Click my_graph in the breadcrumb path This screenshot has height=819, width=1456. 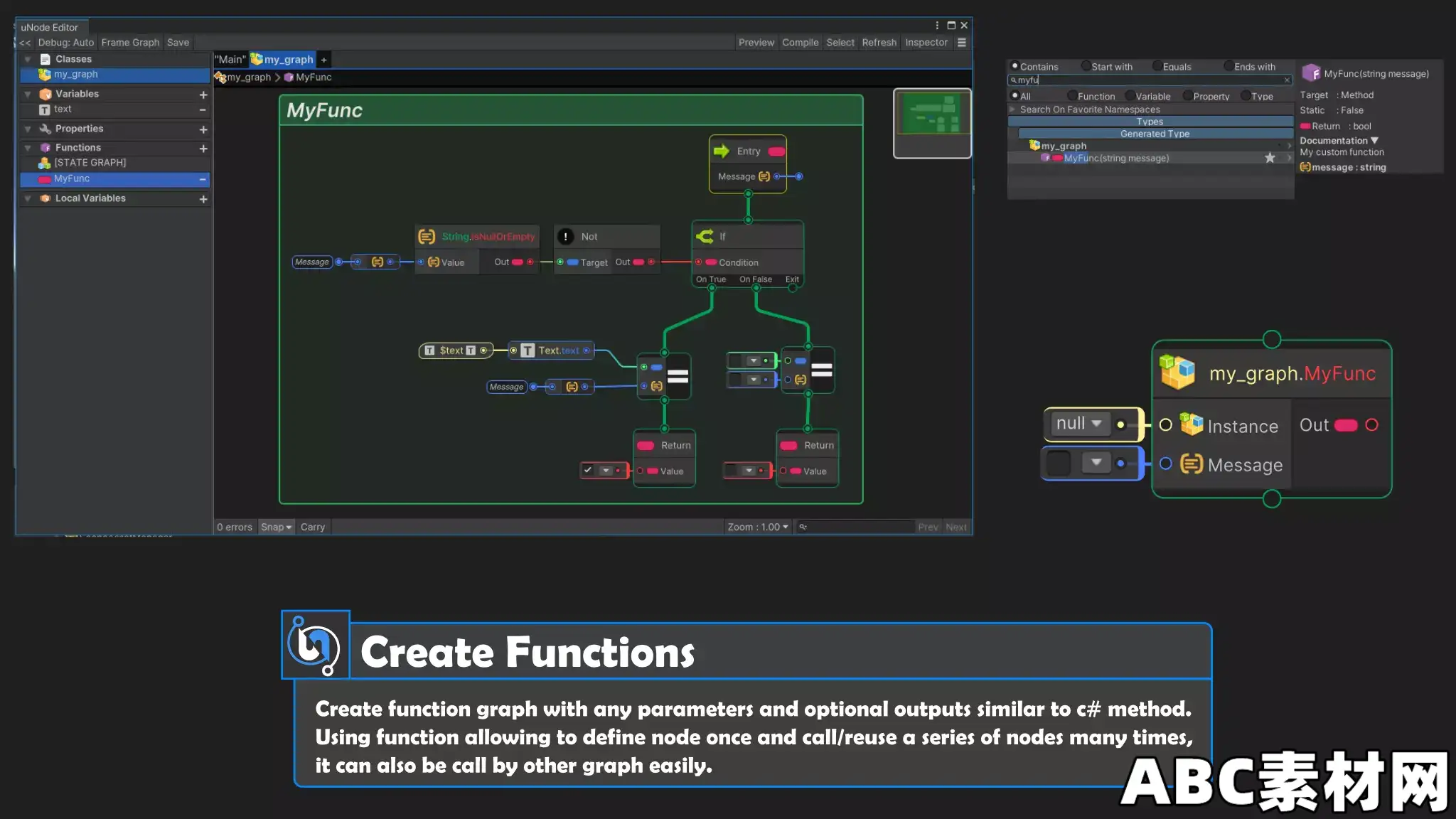[249, 77]
